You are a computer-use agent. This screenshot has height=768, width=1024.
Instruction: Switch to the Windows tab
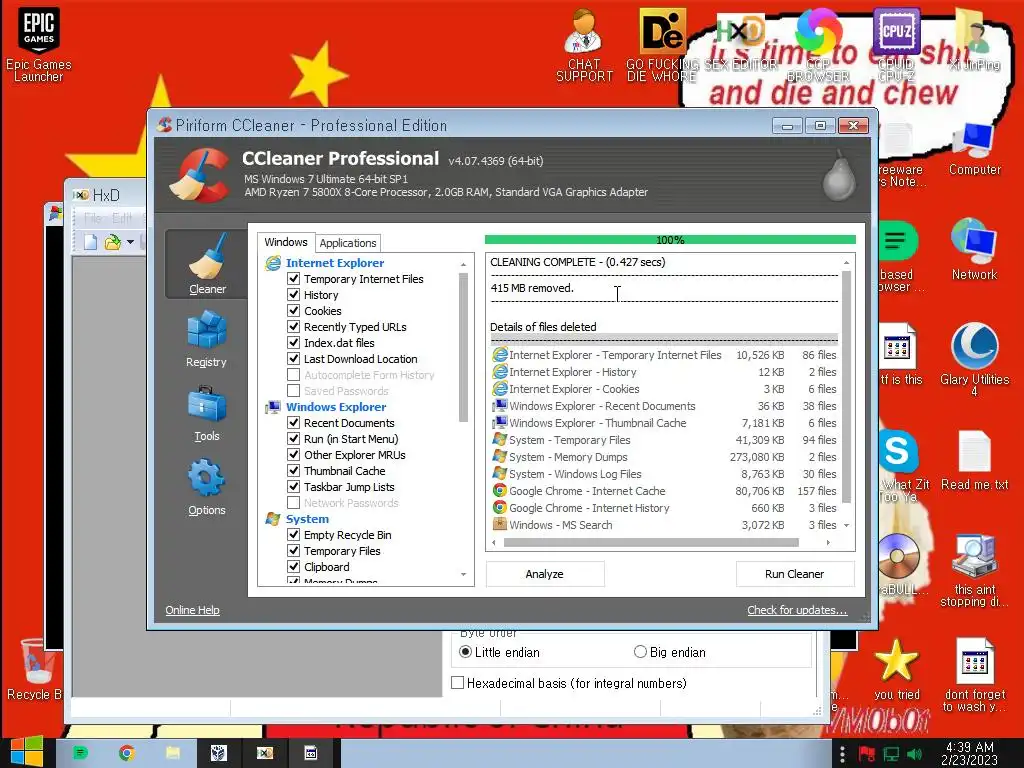tap(285, 242)
